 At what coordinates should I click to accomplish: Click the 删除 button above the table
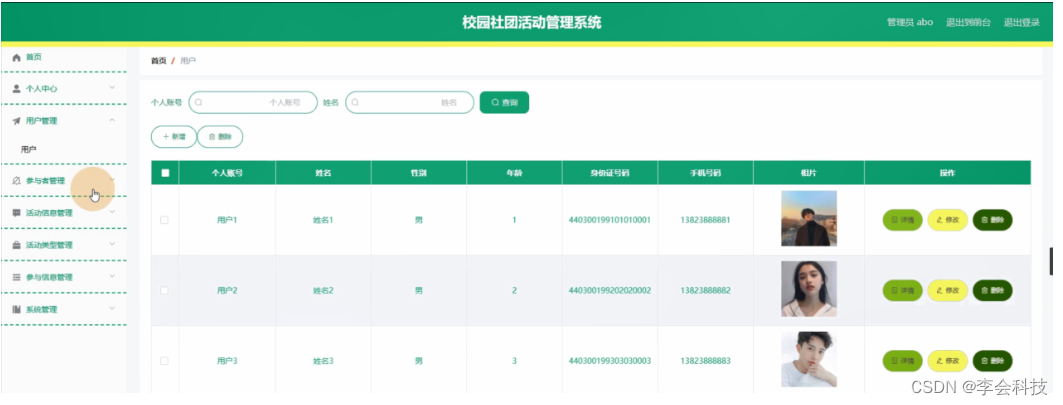coord(220,136)
